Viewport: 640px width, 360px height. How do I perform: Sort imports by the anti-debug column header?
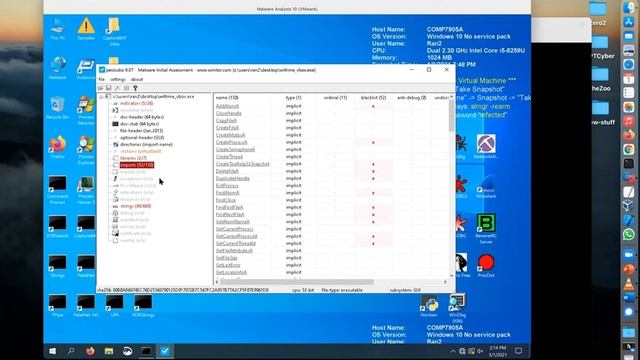click(x=411, y=98)
